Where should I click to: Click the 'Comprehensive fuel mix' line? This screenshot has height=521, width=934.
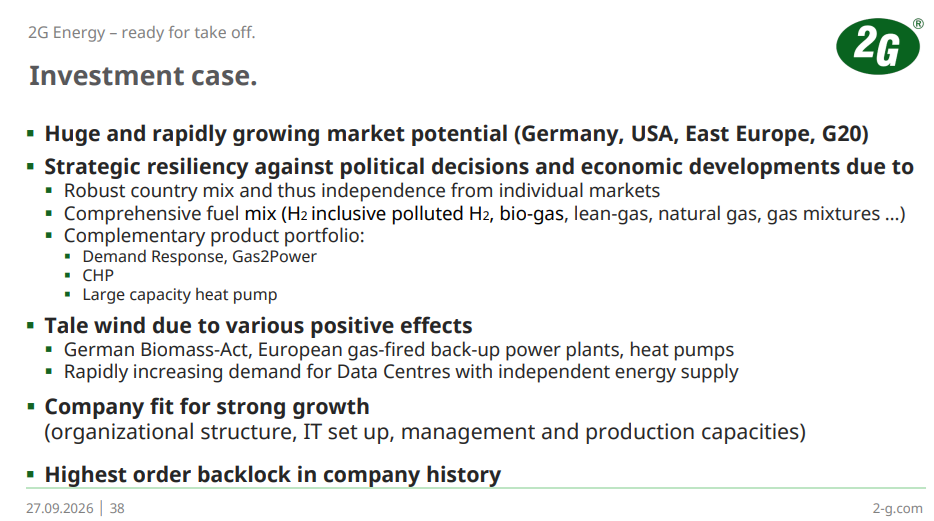[x=484, y=213]
